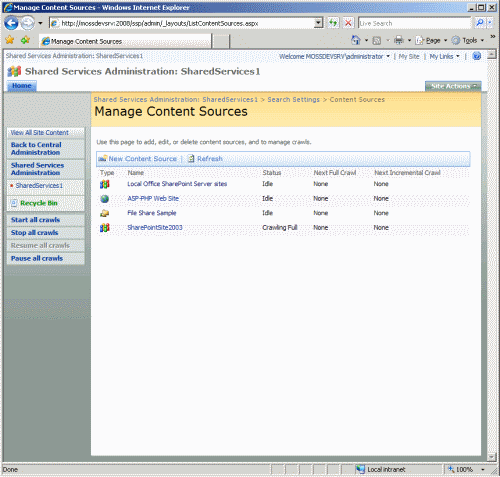Open Shared Services Administration sidebar link
The image size is (500, 477).
point(37,169)
